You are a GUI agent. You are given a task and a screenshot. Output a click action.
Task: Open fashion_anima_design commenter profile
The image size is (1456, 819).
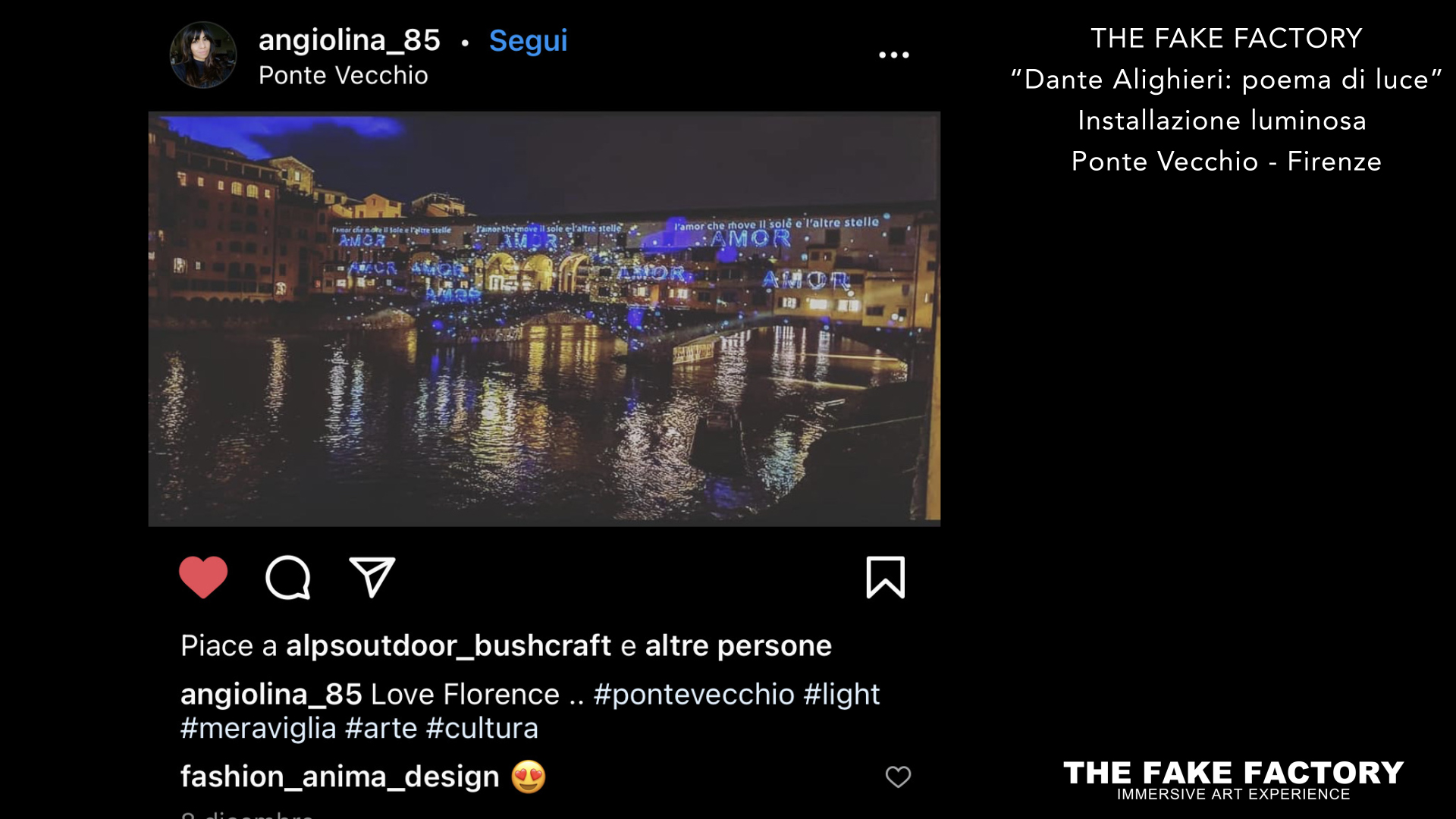[340, 777]
